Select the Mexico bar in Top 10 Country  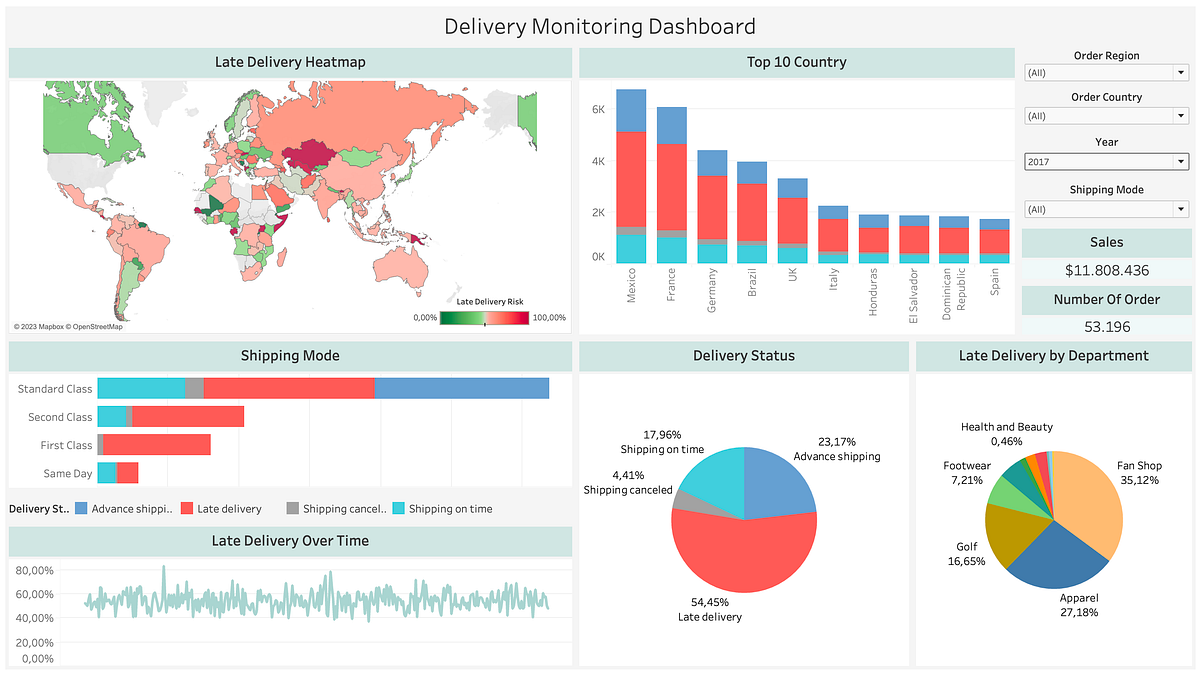click(632, 180)
